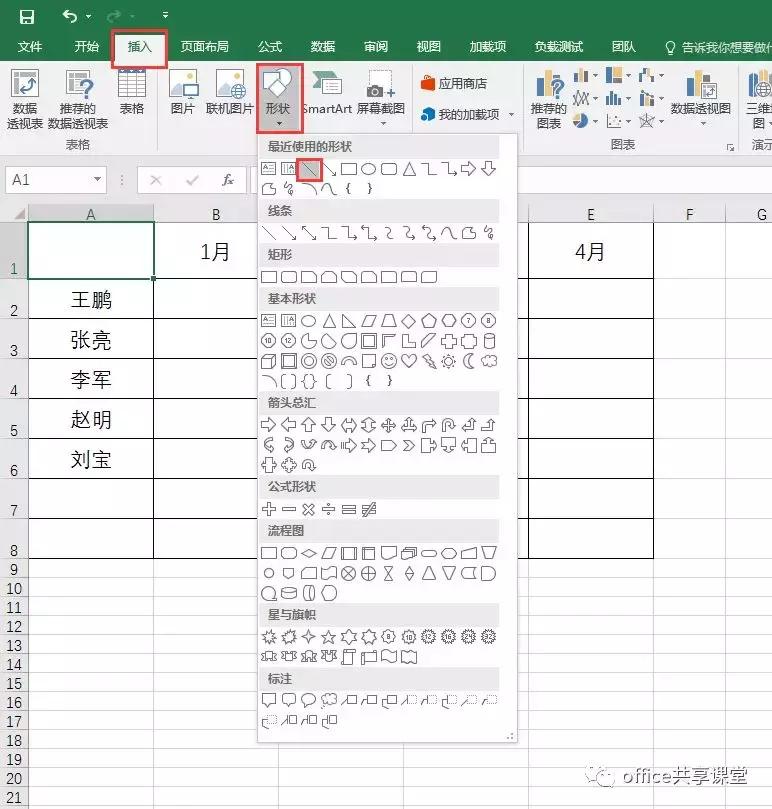Click the Insert Function fx button
Viewport: 772px width, 809px height.
[228, 180]
